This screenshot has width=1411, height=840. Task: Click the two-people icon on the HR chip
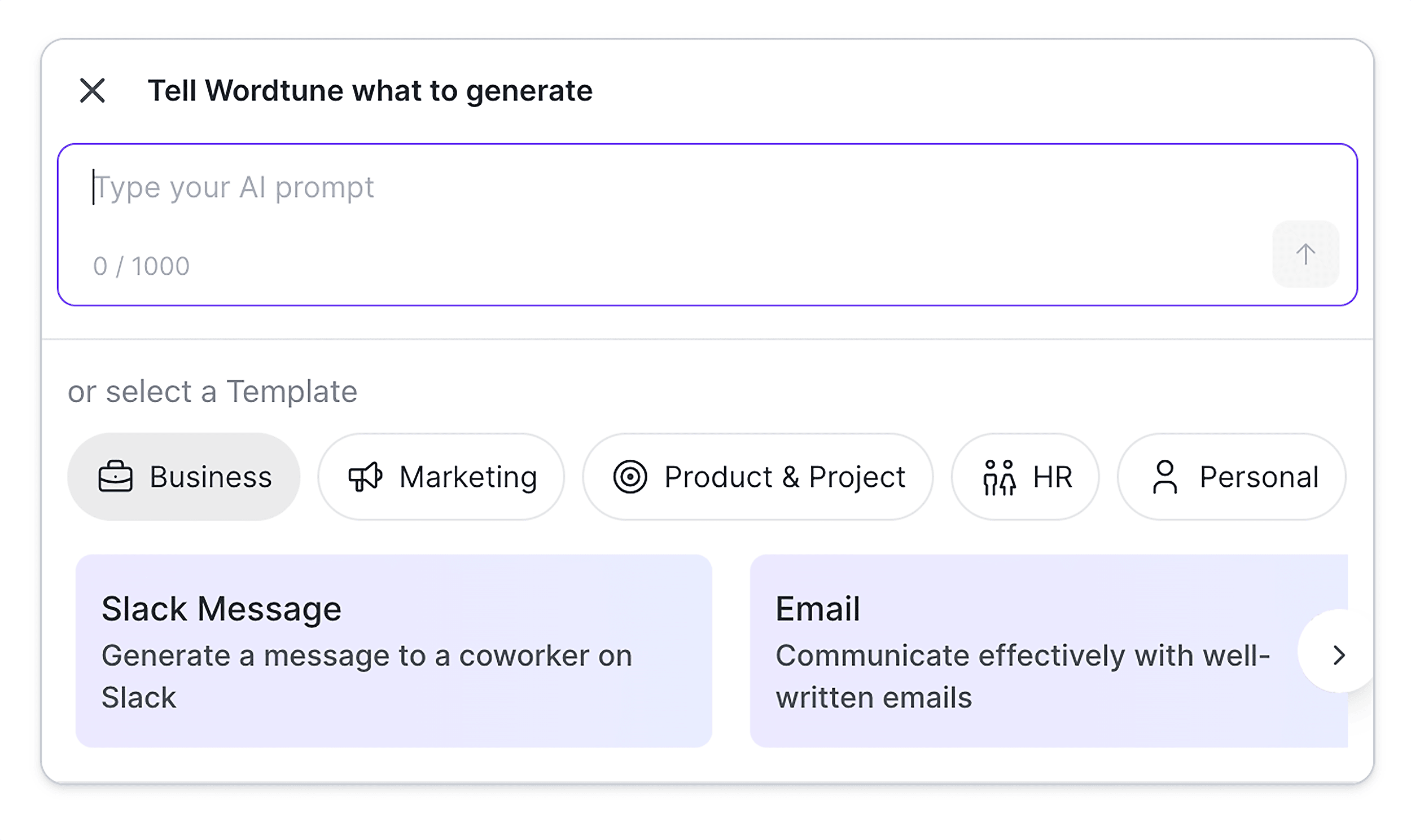click(1000, 476)
